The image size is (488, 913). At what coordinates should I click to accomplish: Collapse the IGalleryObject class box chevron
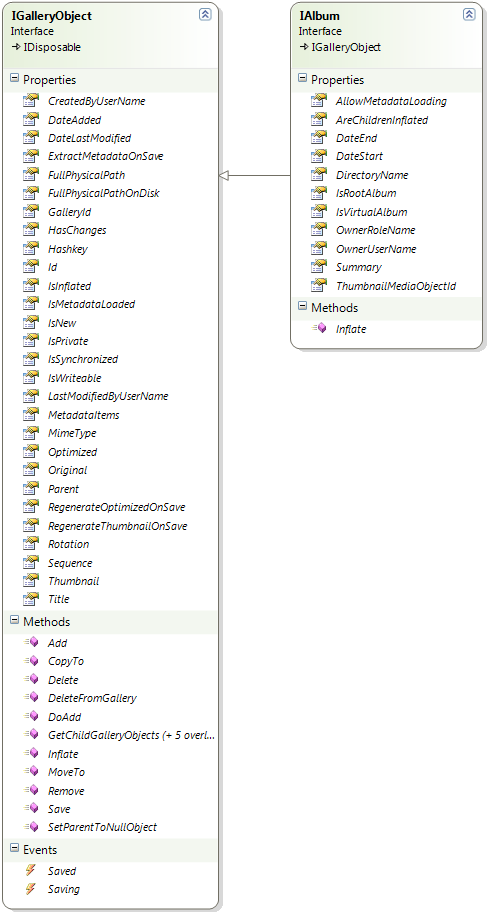[205, 15]
